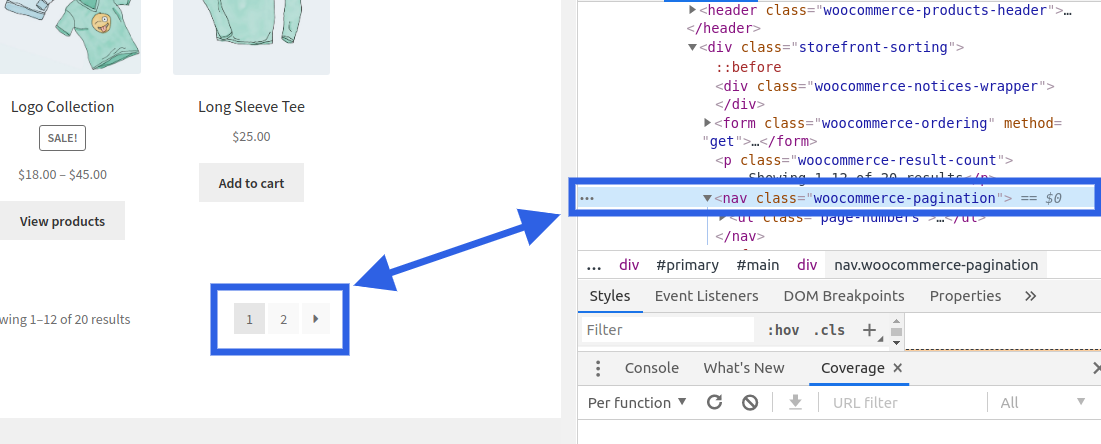
Task: Click the reload coverage icon
Action: [x=714, y=402]
